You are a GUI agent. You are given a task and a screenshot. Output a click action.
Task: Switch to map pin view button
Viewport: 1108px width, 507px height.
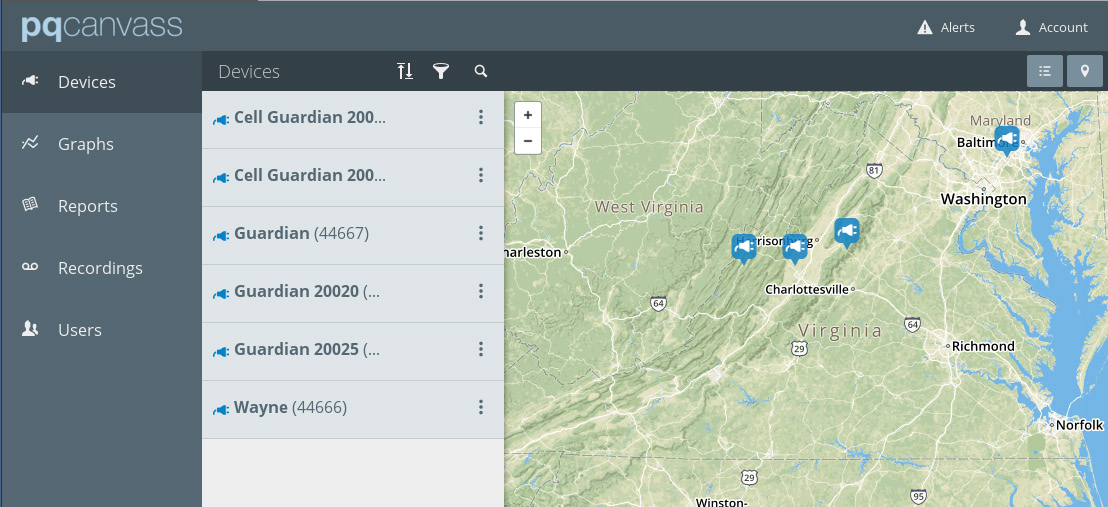1085,71
